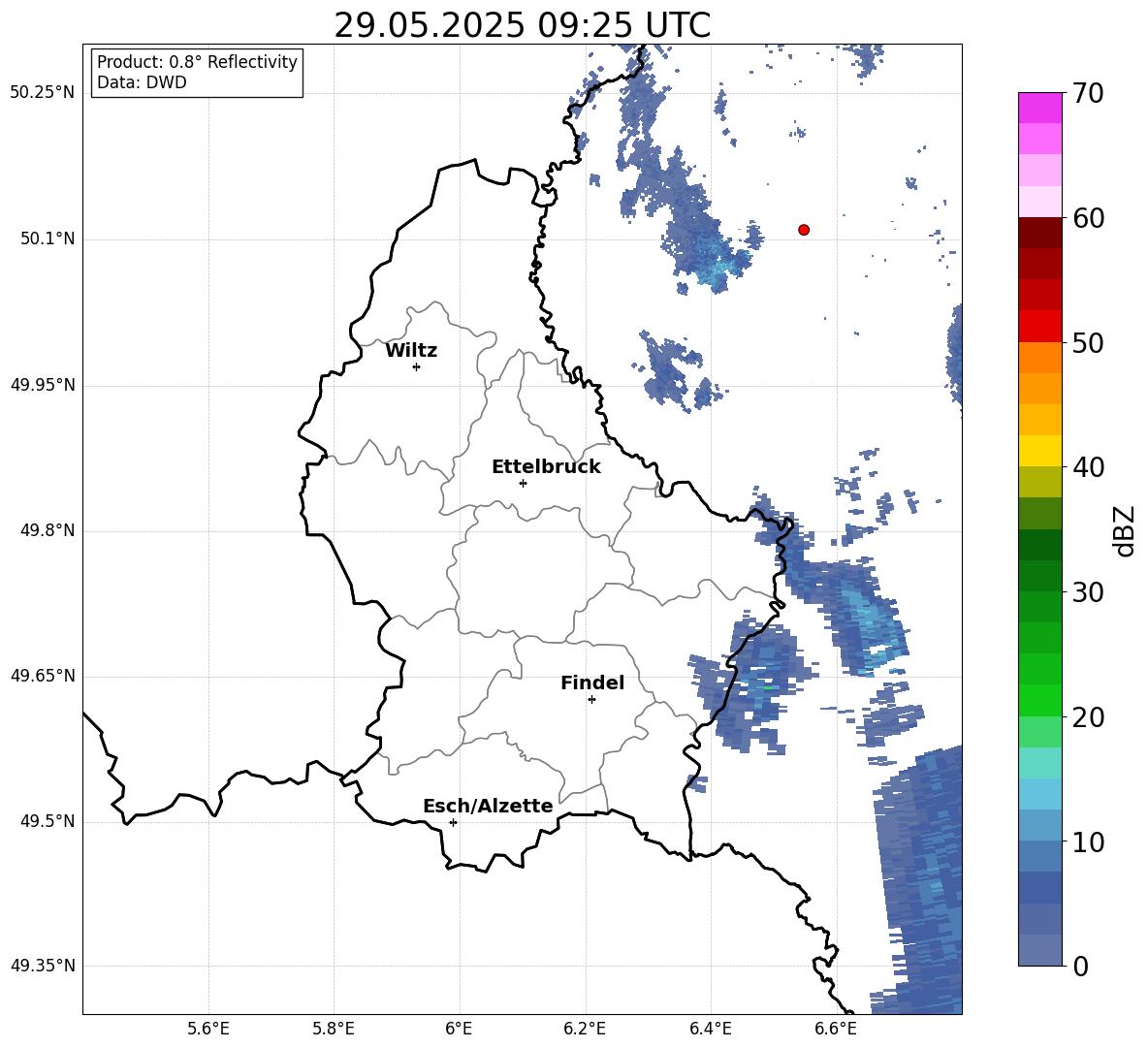Click the 10 tick label on colorbar
Viewport: 1148px width, 1048px height.
[x=1088, y=842]
